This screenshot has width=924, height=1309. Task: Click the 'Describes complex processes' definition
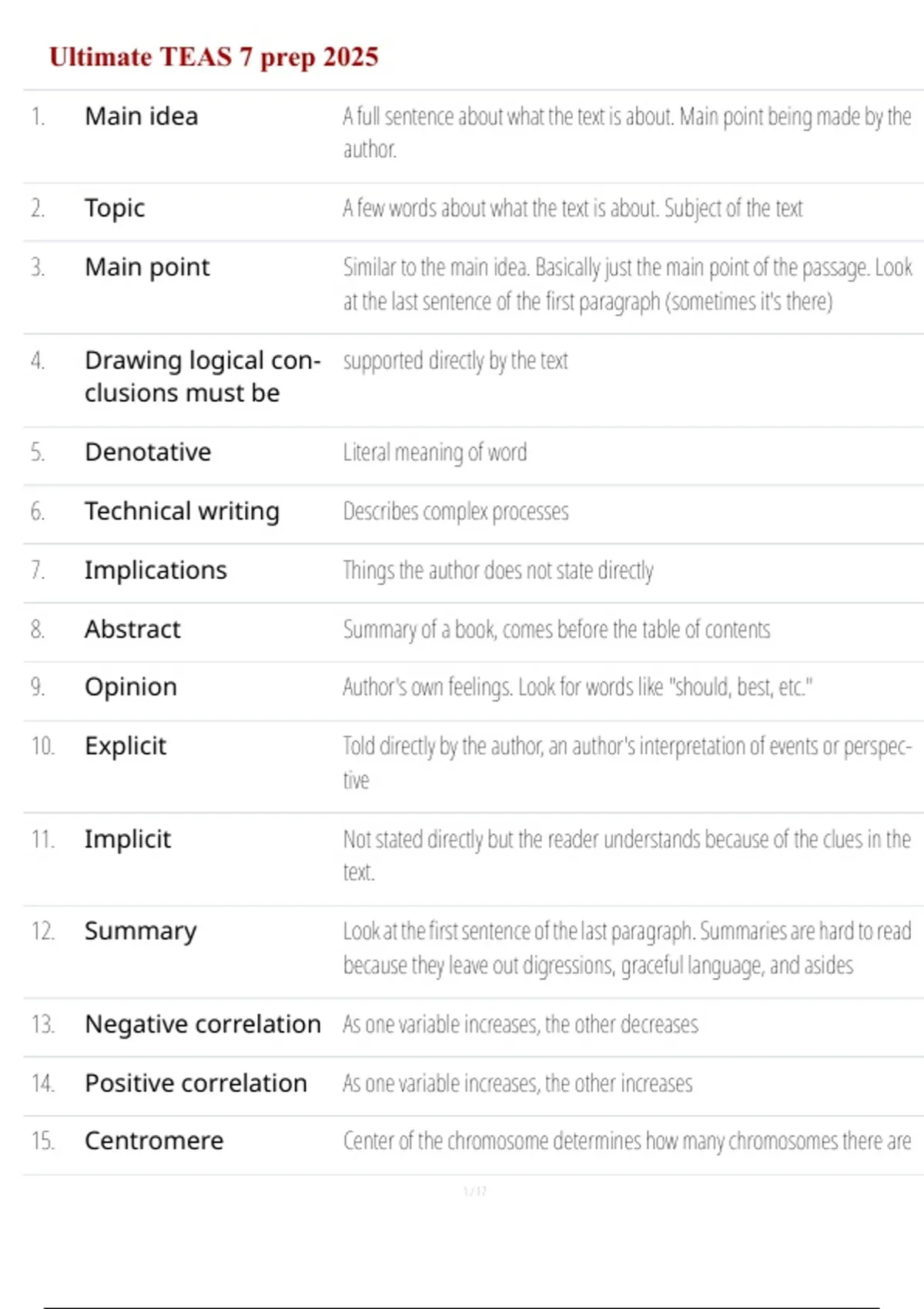click(x=456, y=511)
